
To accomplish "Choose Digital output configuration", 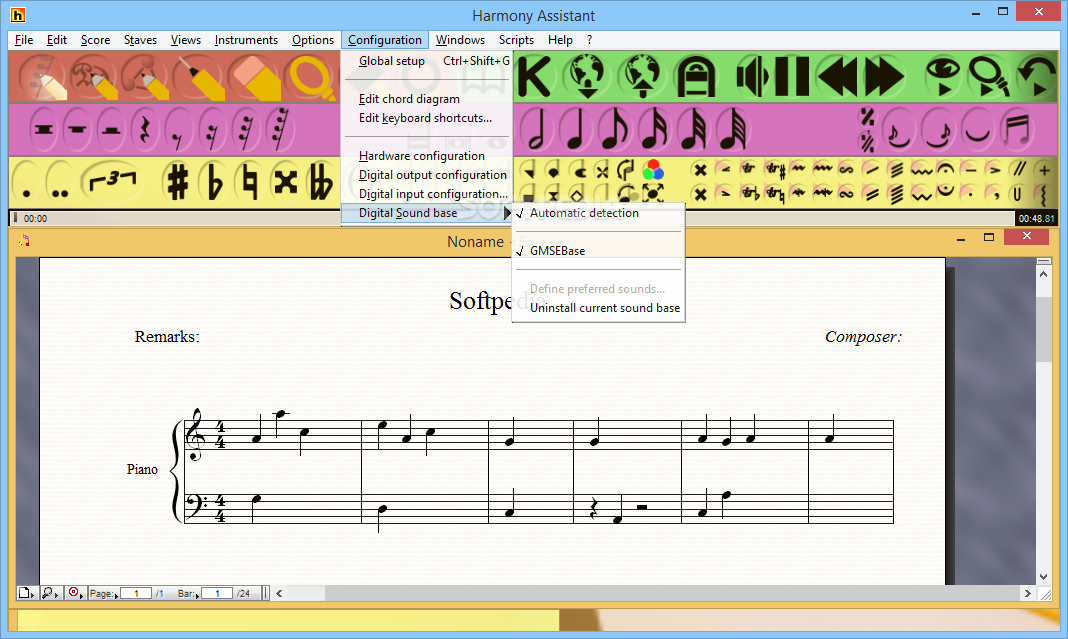I will tap(427, 175).
